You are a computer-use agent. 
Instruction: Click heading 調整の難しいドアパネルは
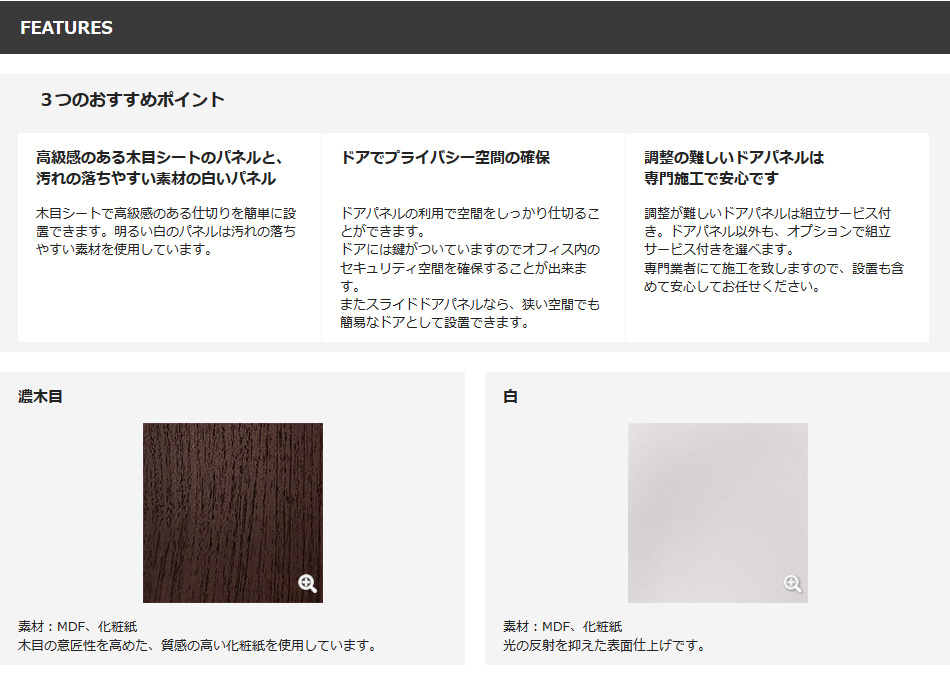click(734, 158)
